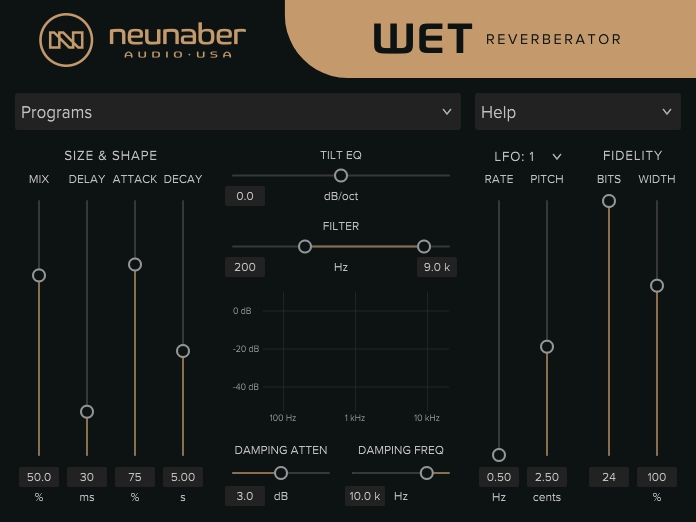Click the damping atten value 3.0
696x522 pixels.
tap(245, 496)
